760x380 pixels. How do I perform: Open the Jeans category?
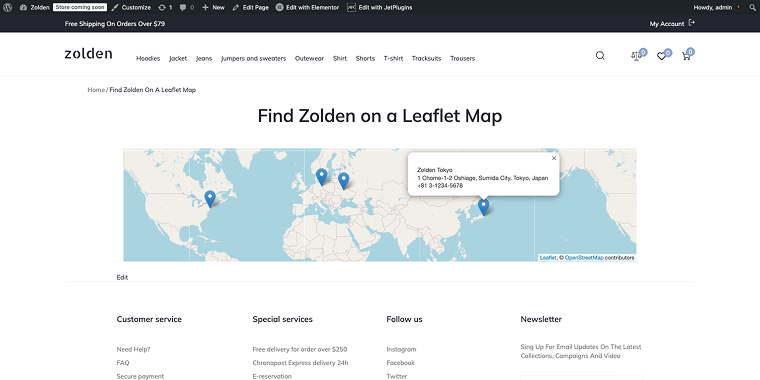click(x=204, y=58)
